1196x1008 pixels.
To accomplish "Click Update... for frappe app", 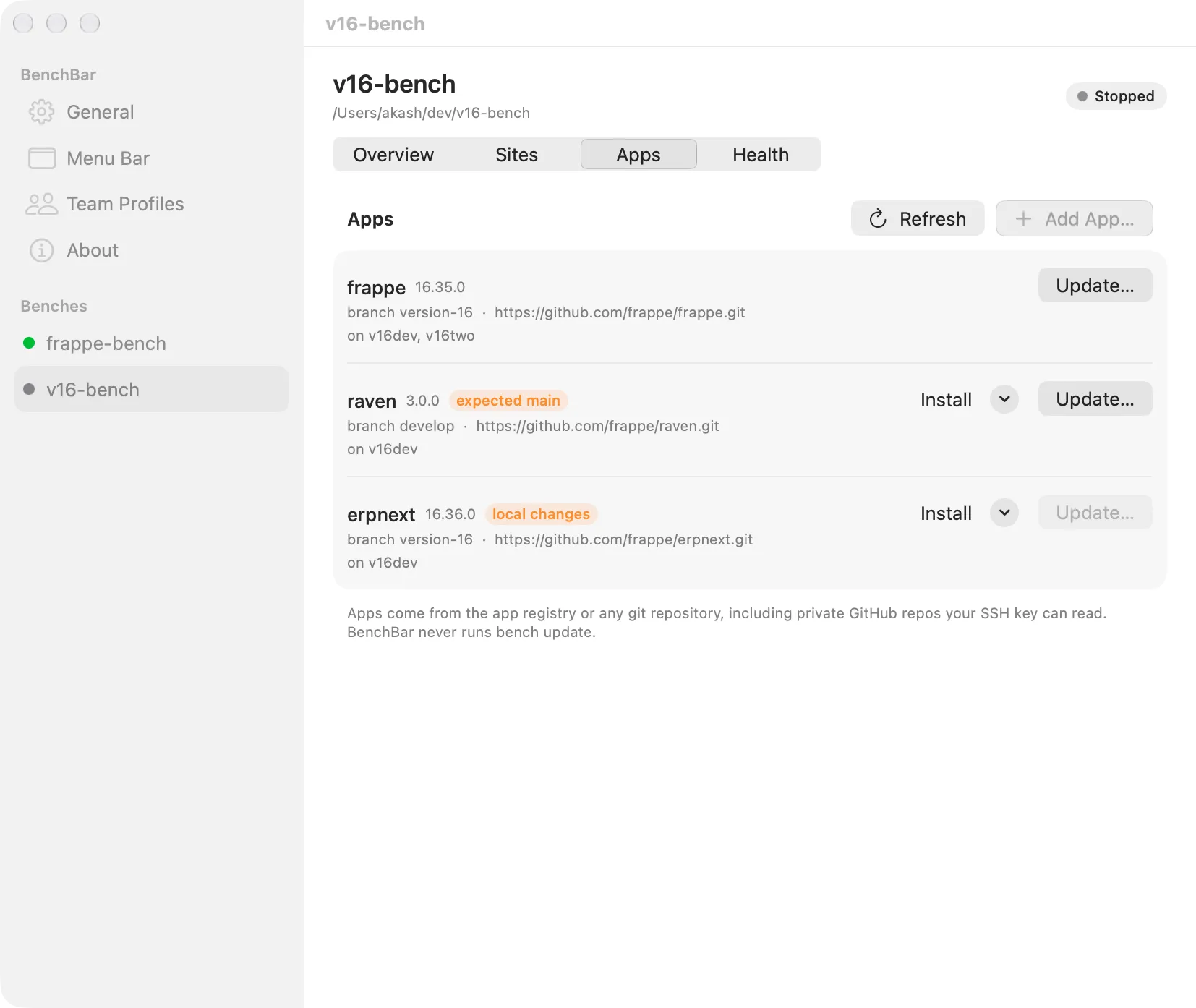I will click(x=1095, y=285).
